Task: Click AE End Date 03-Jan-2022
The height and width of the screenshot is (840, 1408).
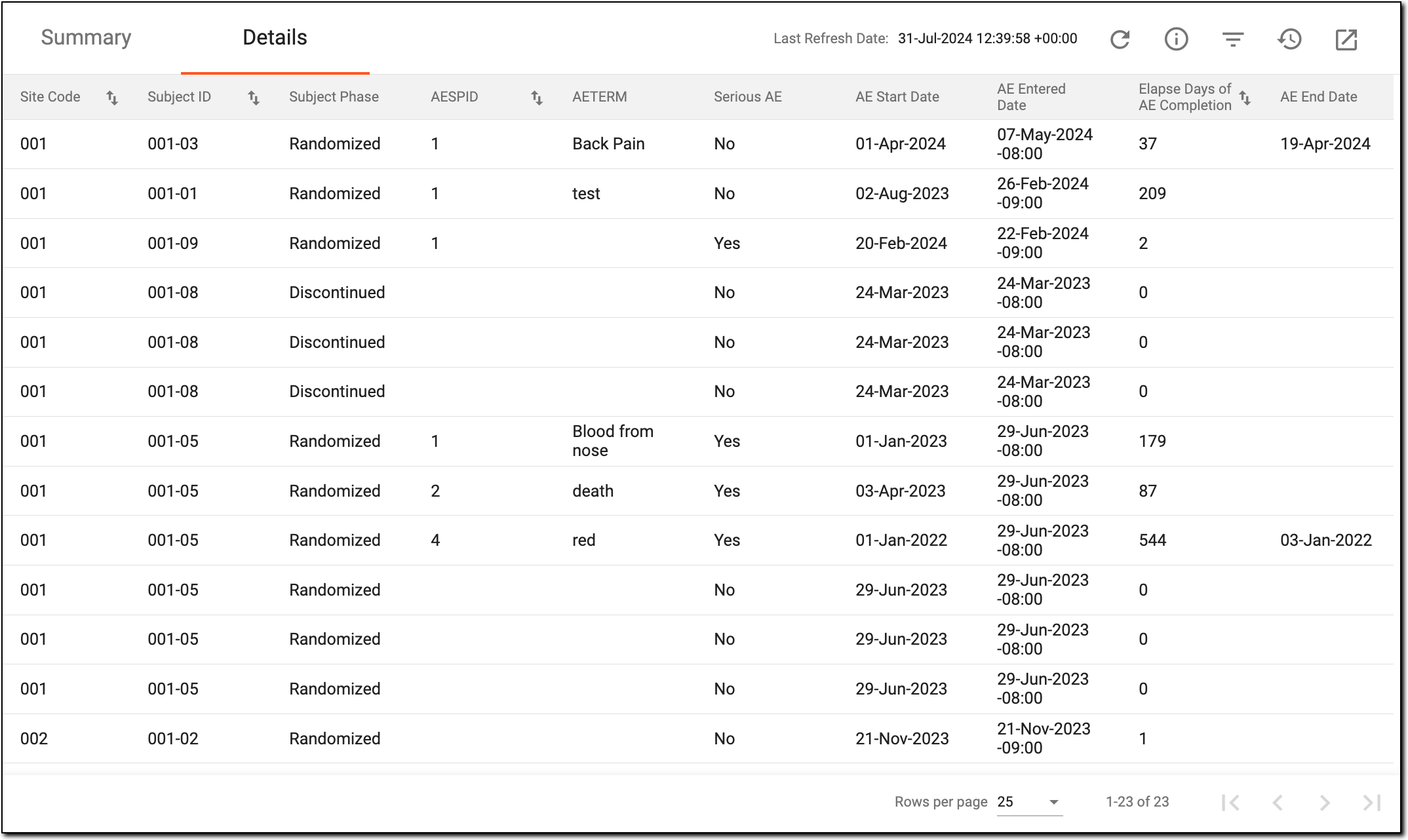Action: [1325, 541]
